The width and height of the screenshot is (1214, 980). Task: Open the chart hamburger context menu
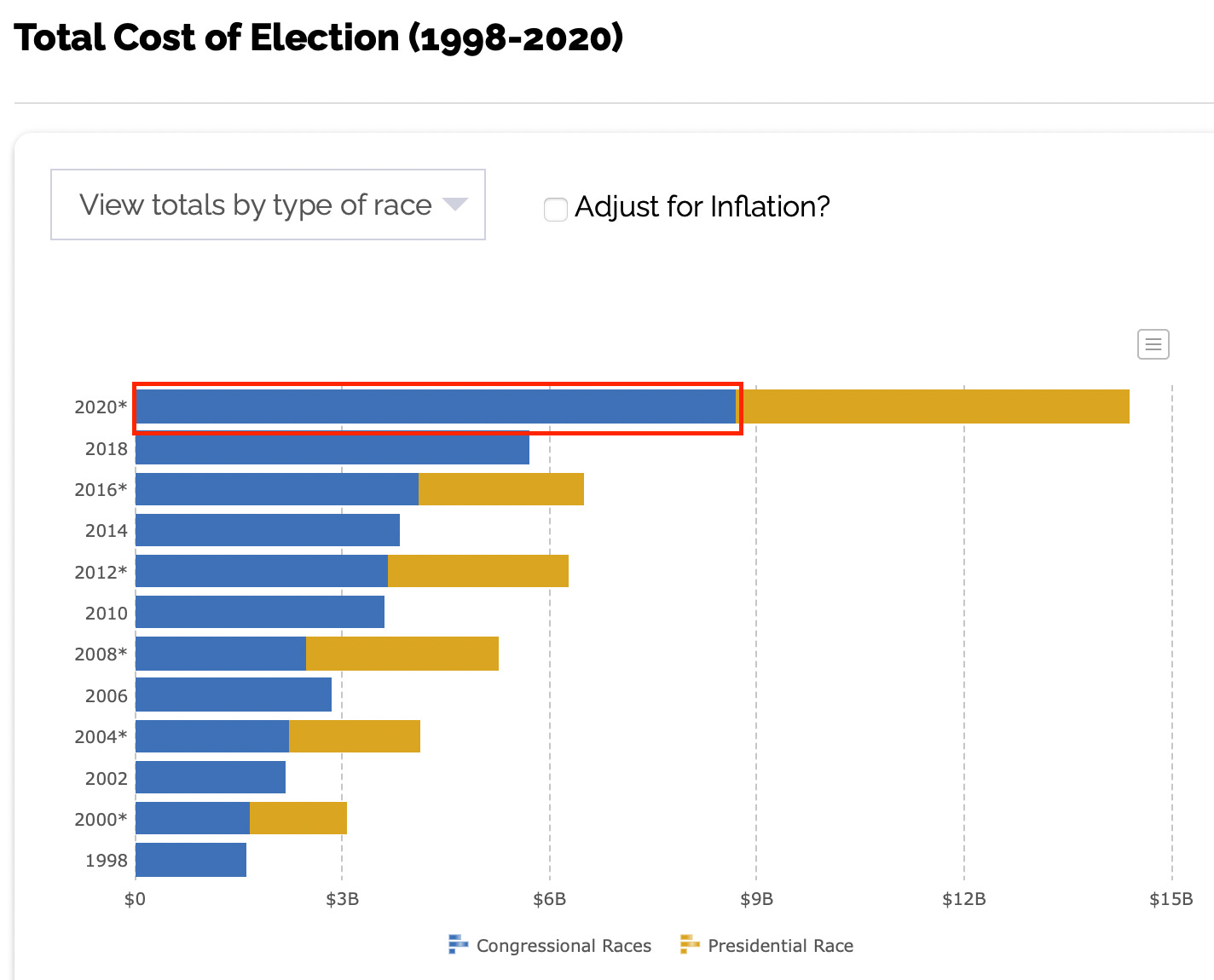[x=1153, y=344]
